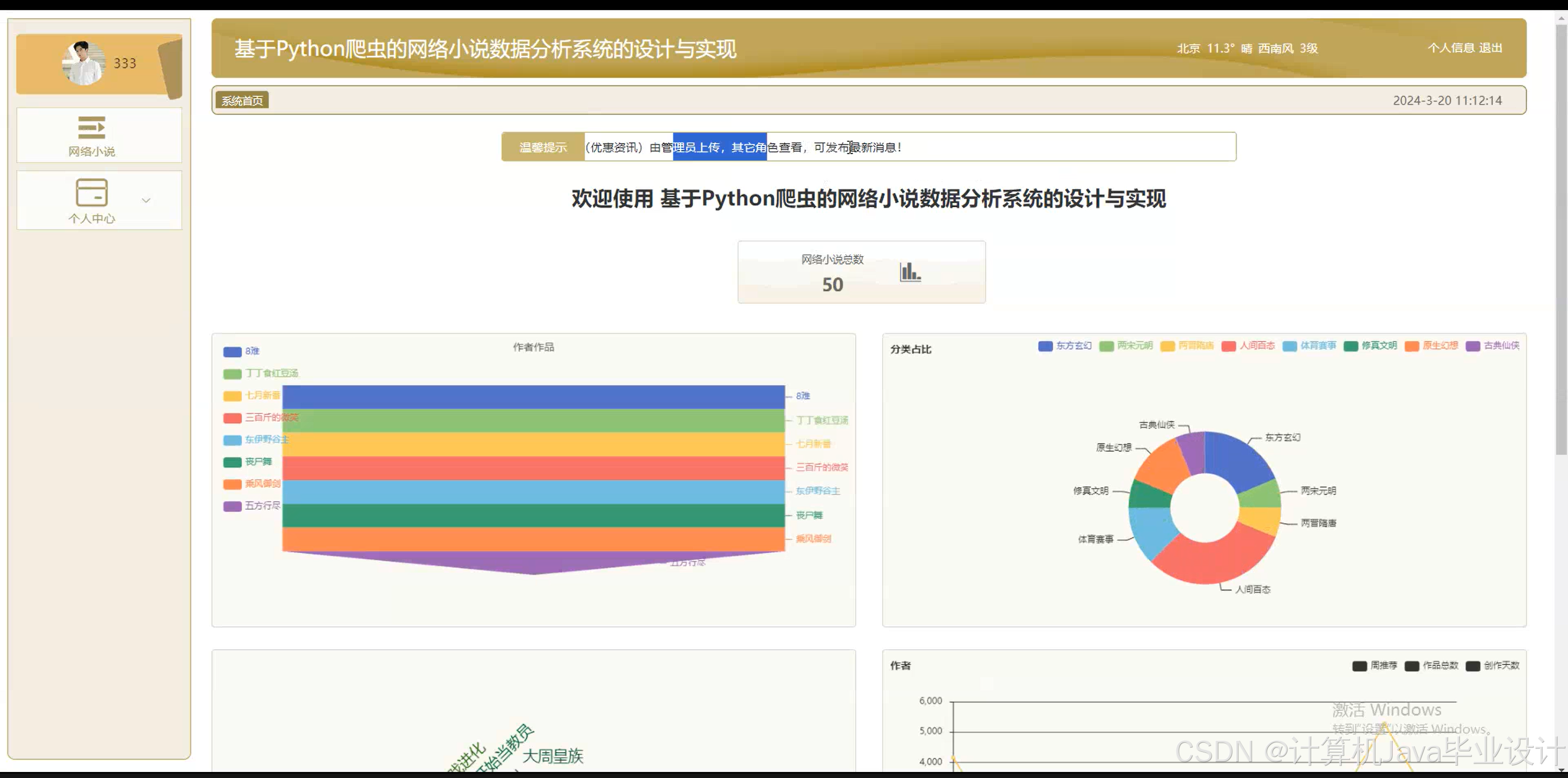Click the user avatar photo
This screenshot has width=1568, height=778.
84,63
